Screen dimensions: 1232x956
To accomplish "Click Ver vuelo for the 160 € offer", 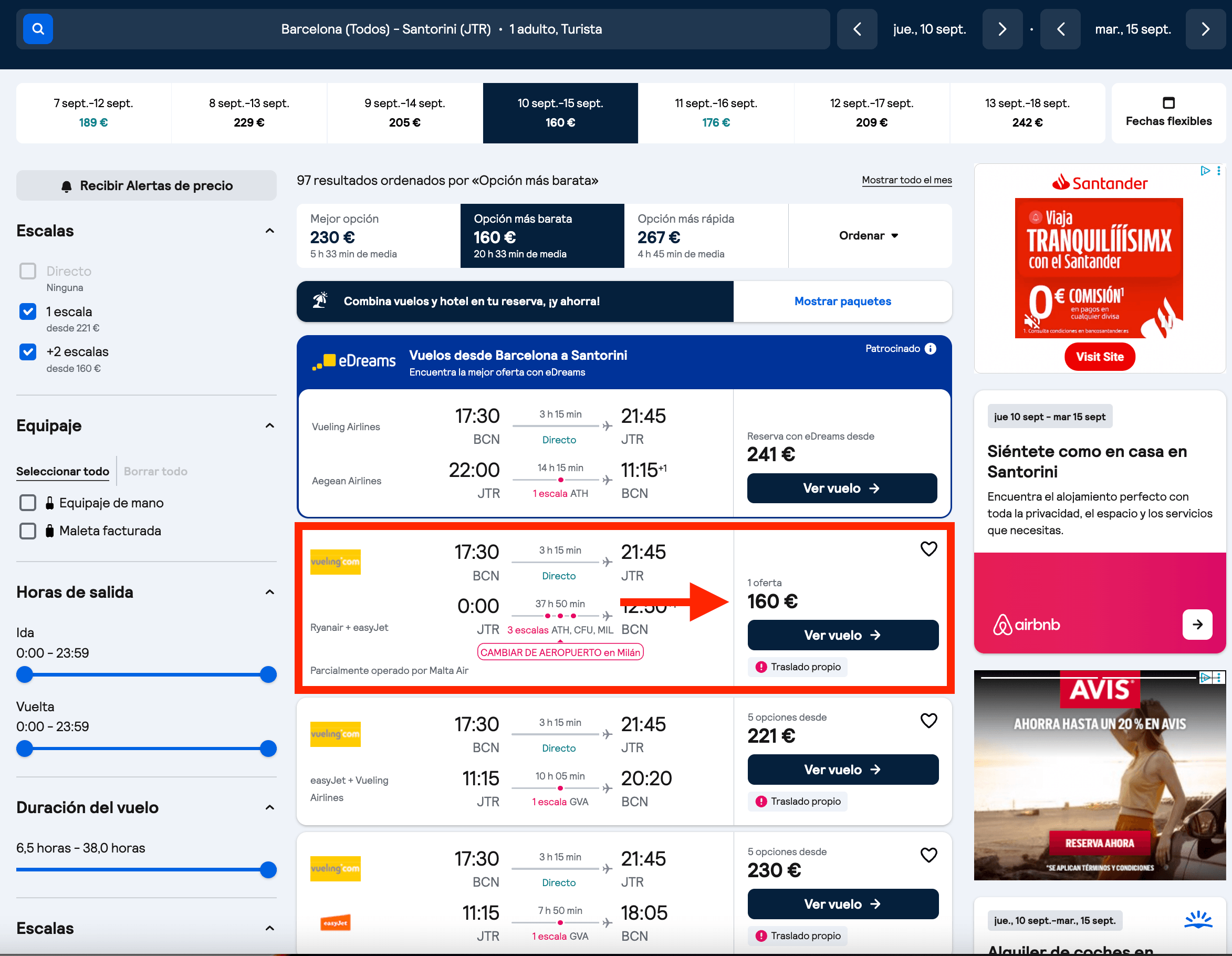I will click(843, 635).
